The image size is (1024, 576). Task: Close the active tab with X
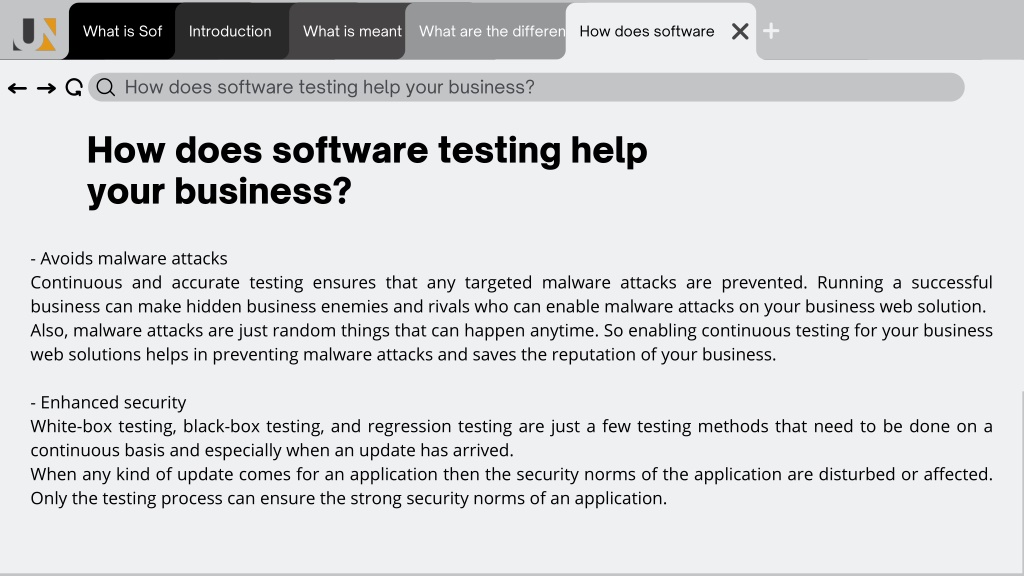(740, 31)
